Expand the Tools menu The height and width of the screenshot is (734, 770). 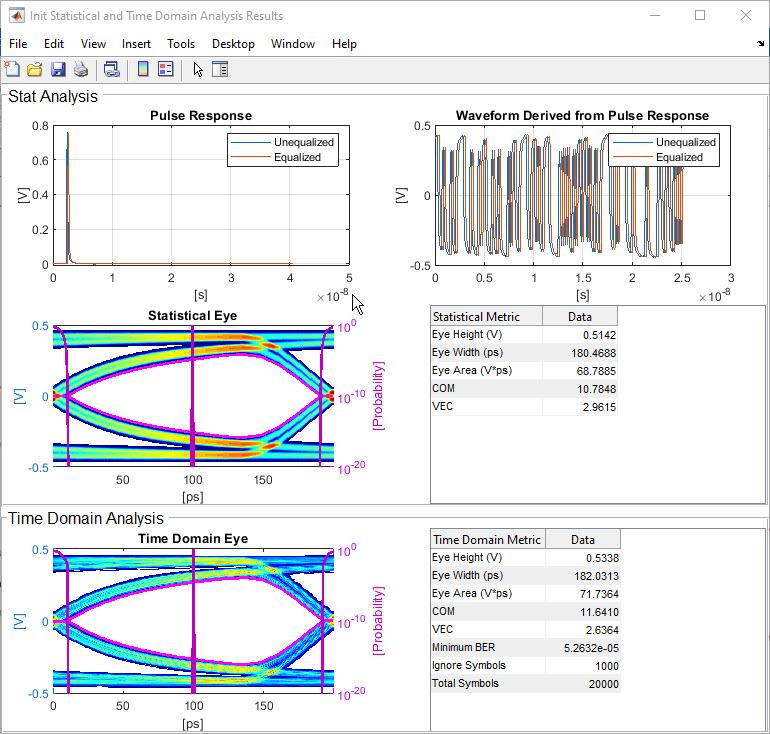point(181,44)
